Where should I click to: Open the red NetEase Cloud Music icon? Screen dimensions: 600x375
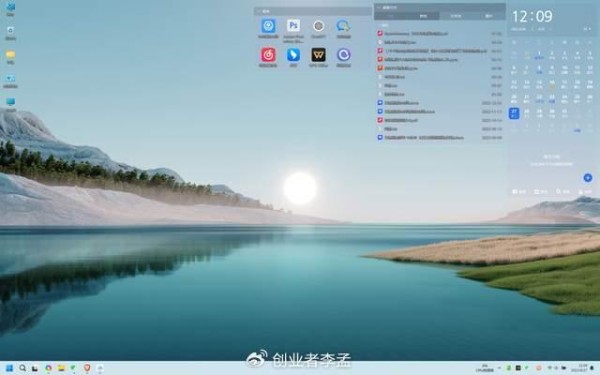(268, 55)
